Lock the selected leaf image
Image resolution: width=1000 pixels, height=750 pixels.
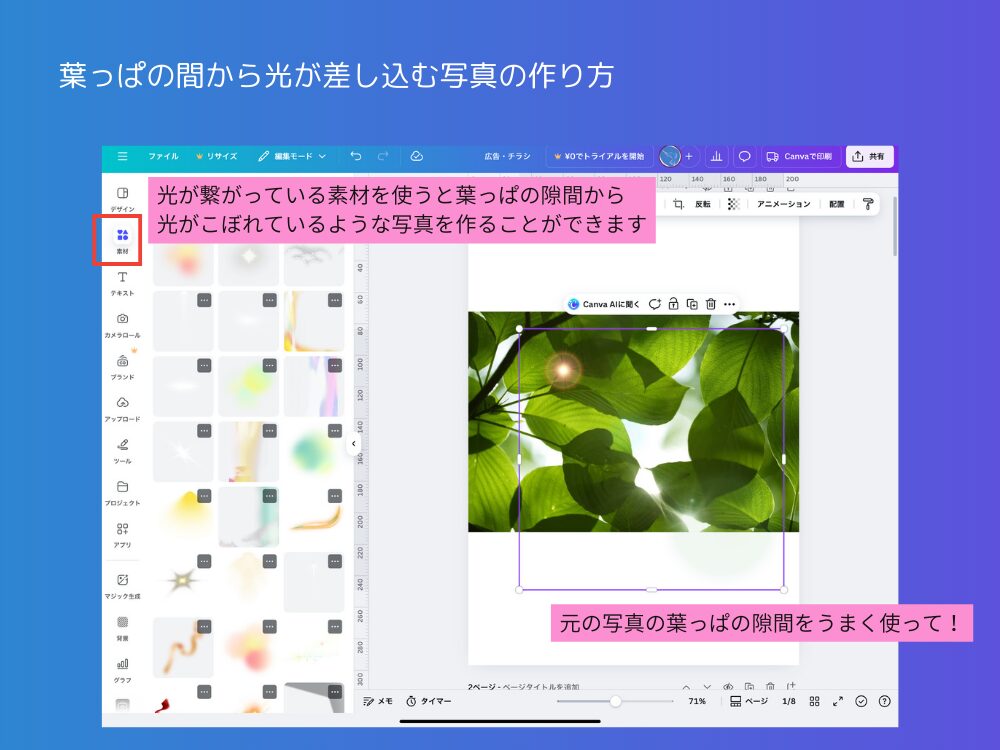tap(673, 304)
